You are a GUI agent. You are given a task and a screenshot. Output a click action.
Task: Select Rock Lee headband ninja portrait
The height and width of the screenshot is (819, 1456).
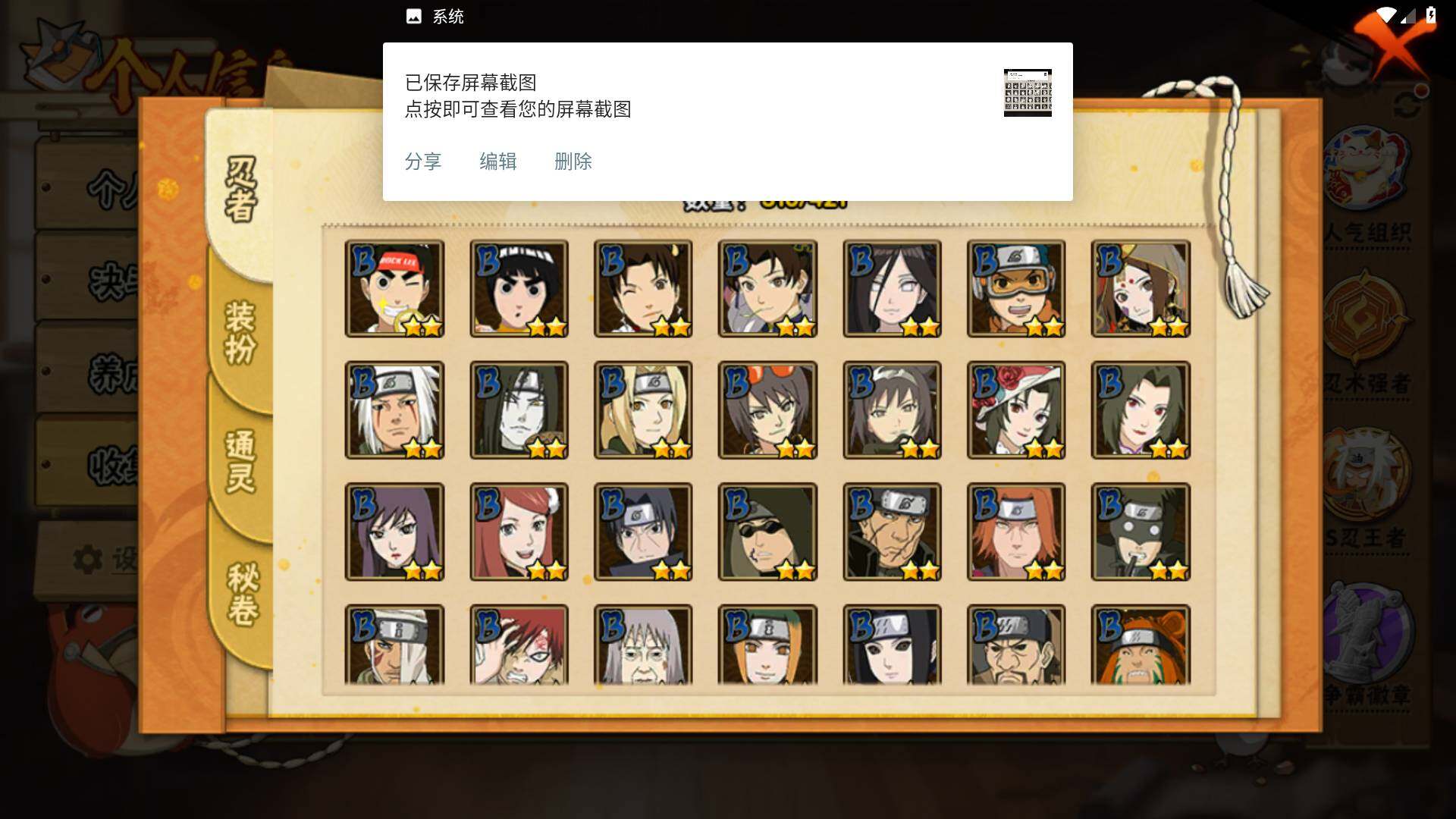click(394, 288)
